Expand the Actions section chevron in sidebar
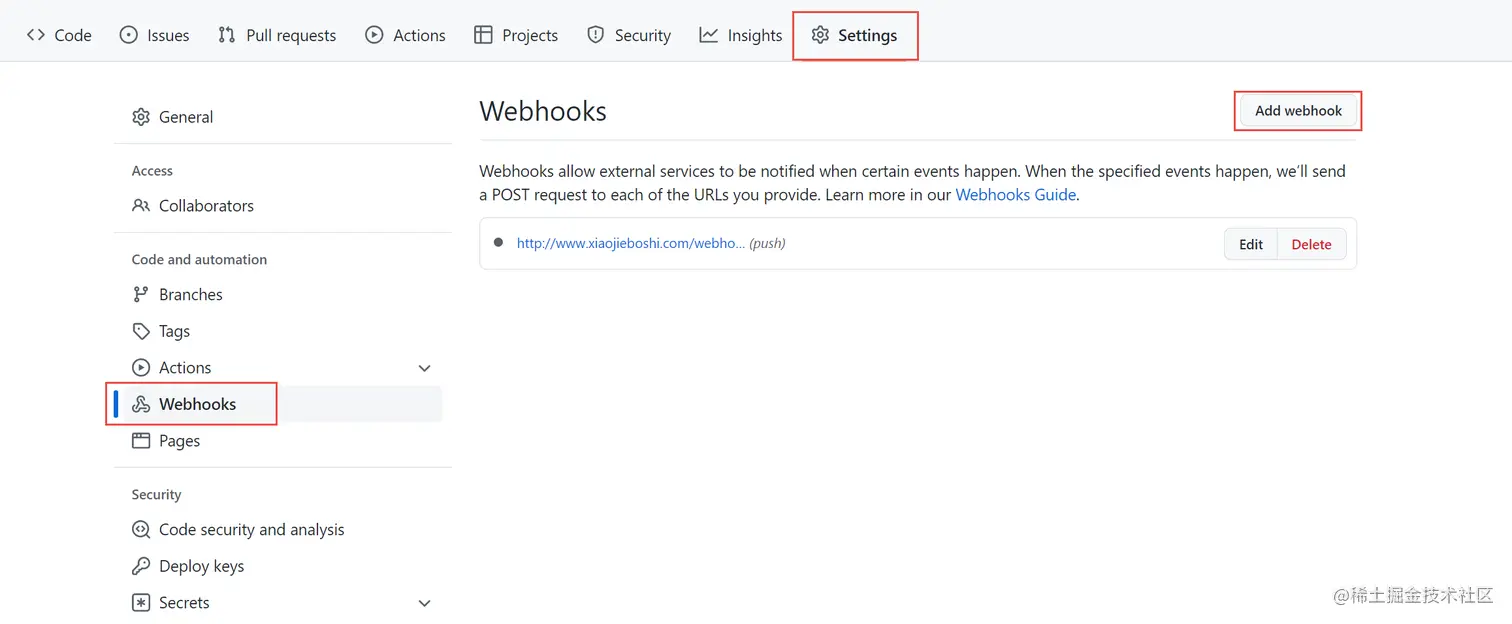The width and height of the screenshot is (1512, 624). [424, 368]
